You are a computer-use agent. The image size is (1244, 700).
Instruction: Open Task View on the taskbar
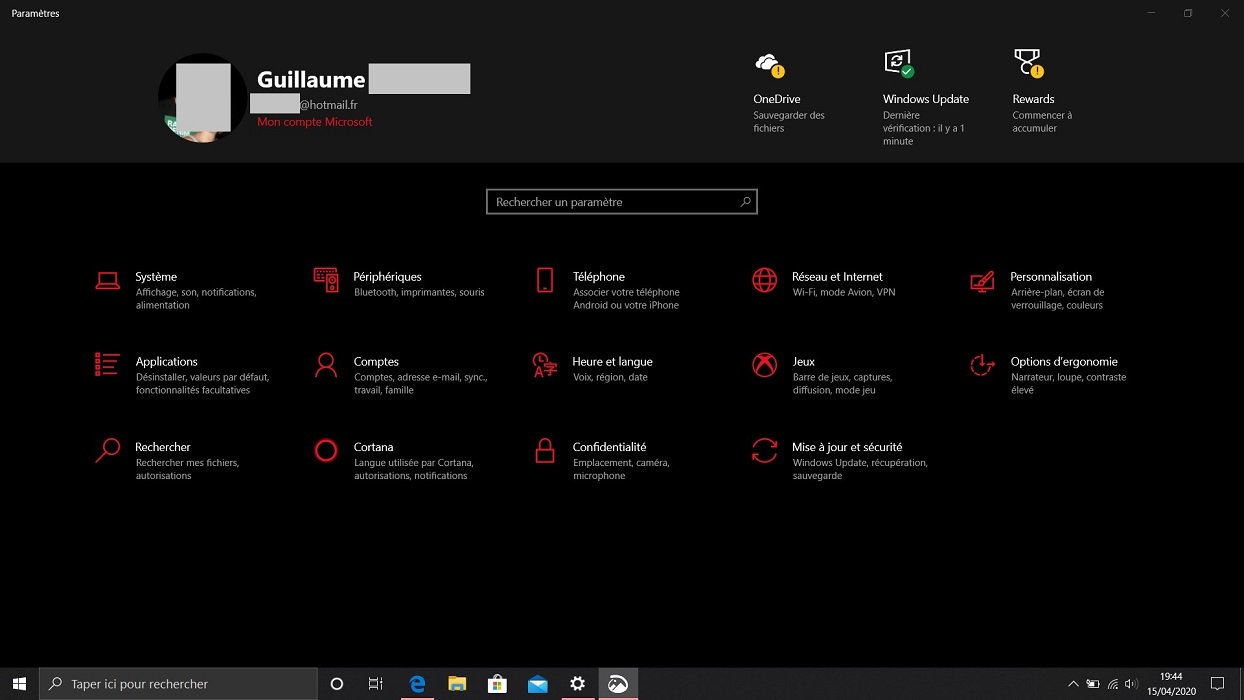click(x=376, y=684)
